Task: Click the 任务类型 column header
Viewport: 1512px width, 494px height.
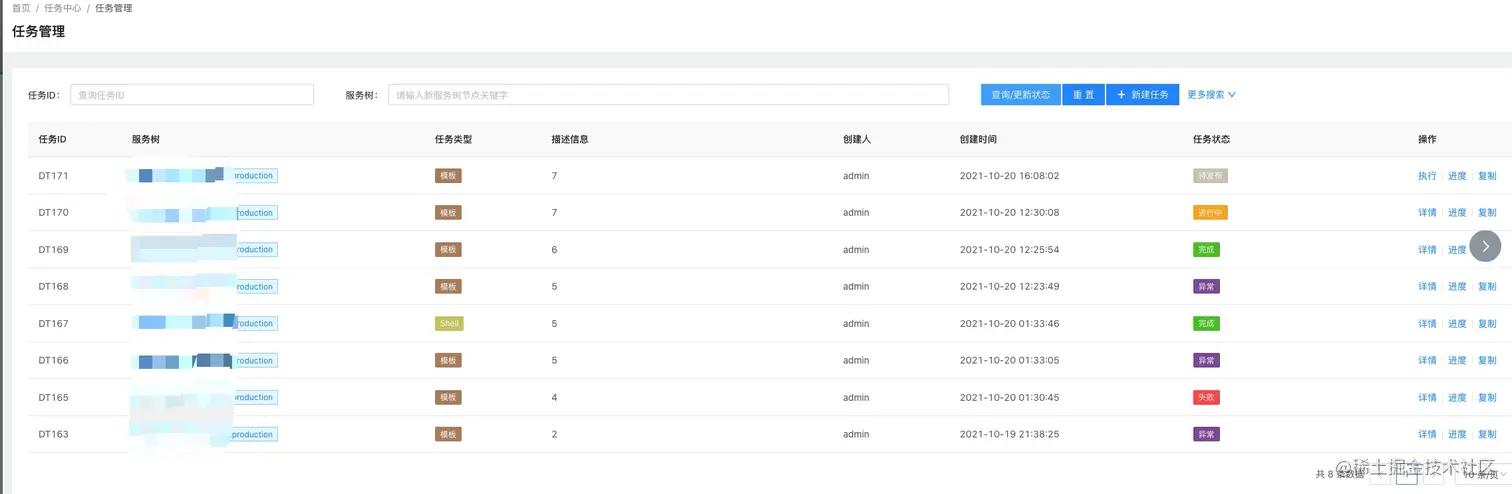Action: pyautogui.click(x=453, y=140)
